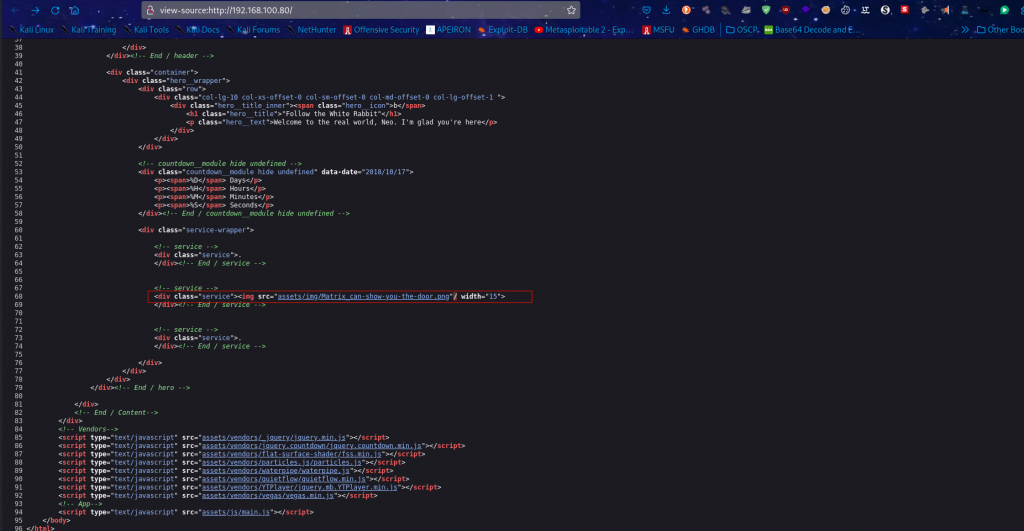Open the particles.js source link
Image resolution: width=1024 pixels, height=531 pixels.
click(281, 462)
